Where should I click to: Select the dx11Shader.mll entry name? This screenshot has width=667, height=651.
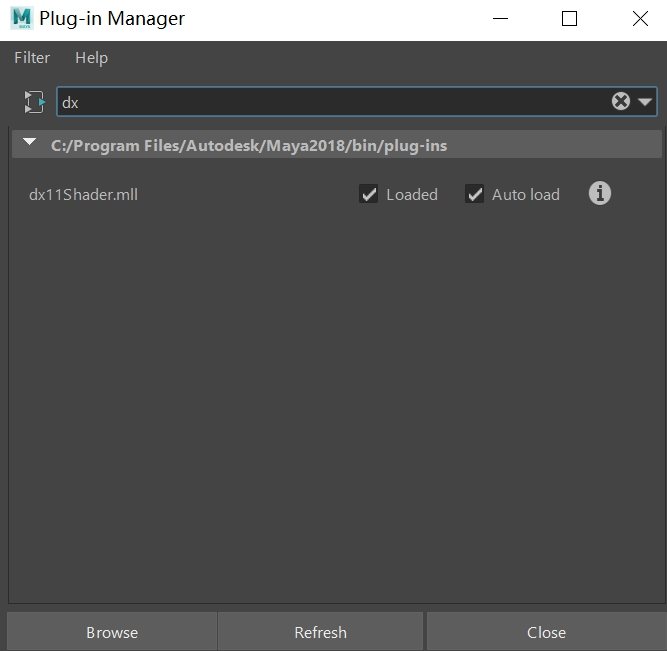click(83, 194)
